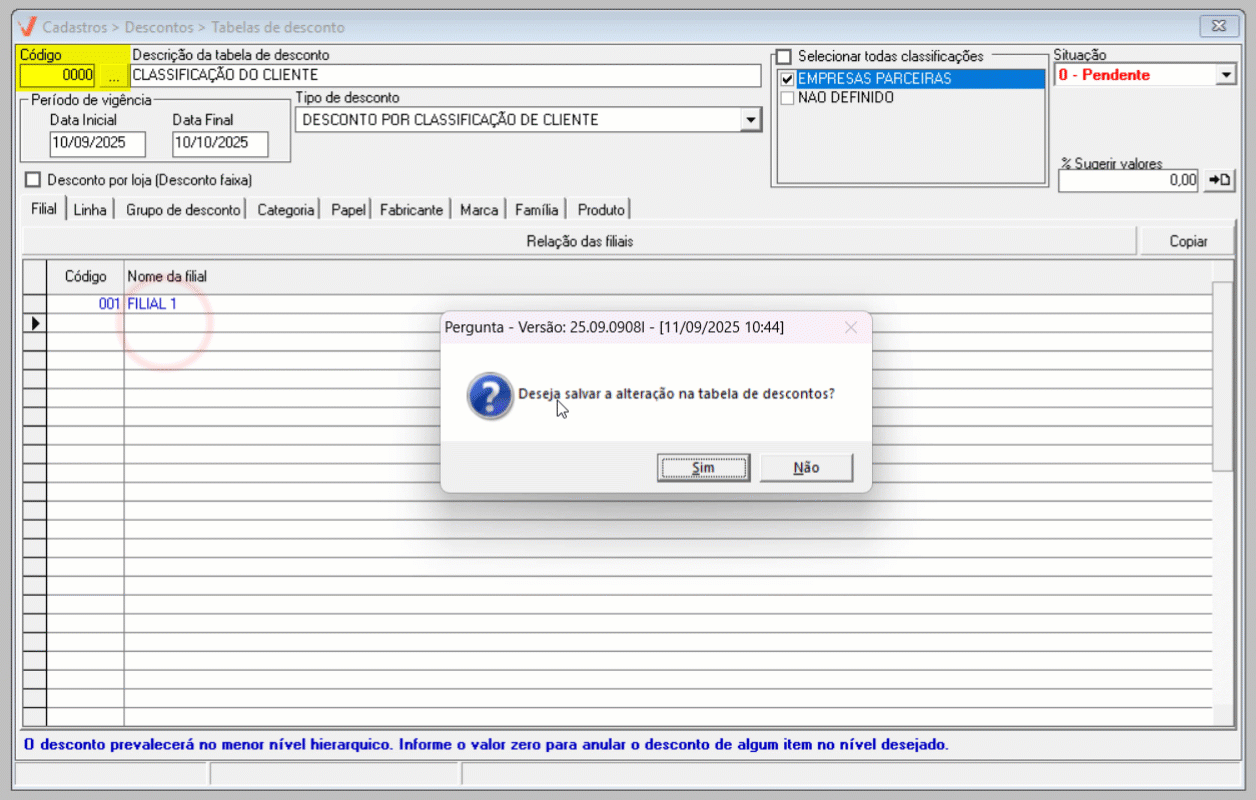1256x800 pixels.
Task: Enable Desconto por loja (Desconto faixa)
Action: coord(33,180)
